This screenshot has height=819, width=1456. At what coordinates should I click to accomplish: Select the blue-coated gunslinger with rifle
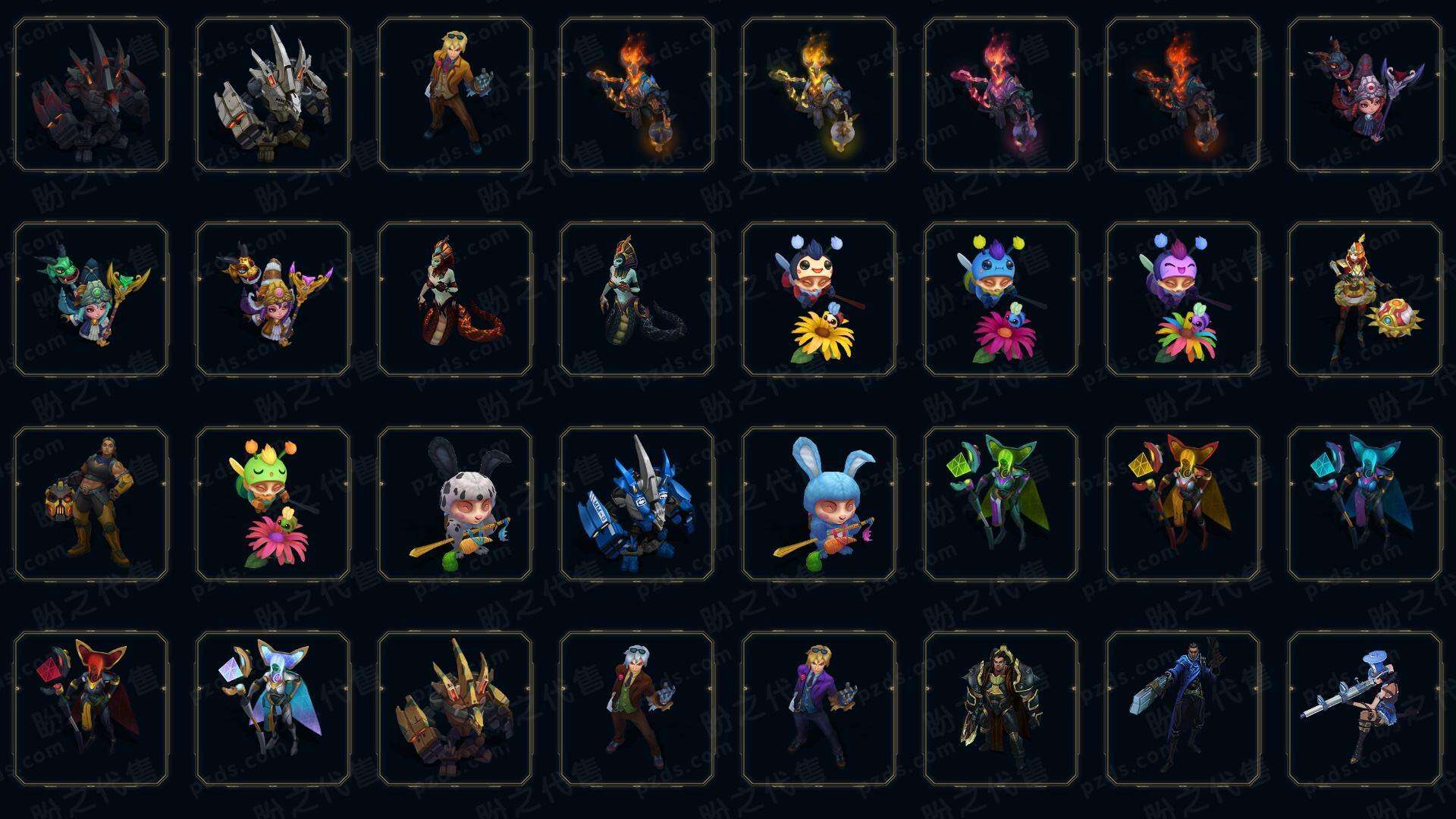(x=1183, y=708)
